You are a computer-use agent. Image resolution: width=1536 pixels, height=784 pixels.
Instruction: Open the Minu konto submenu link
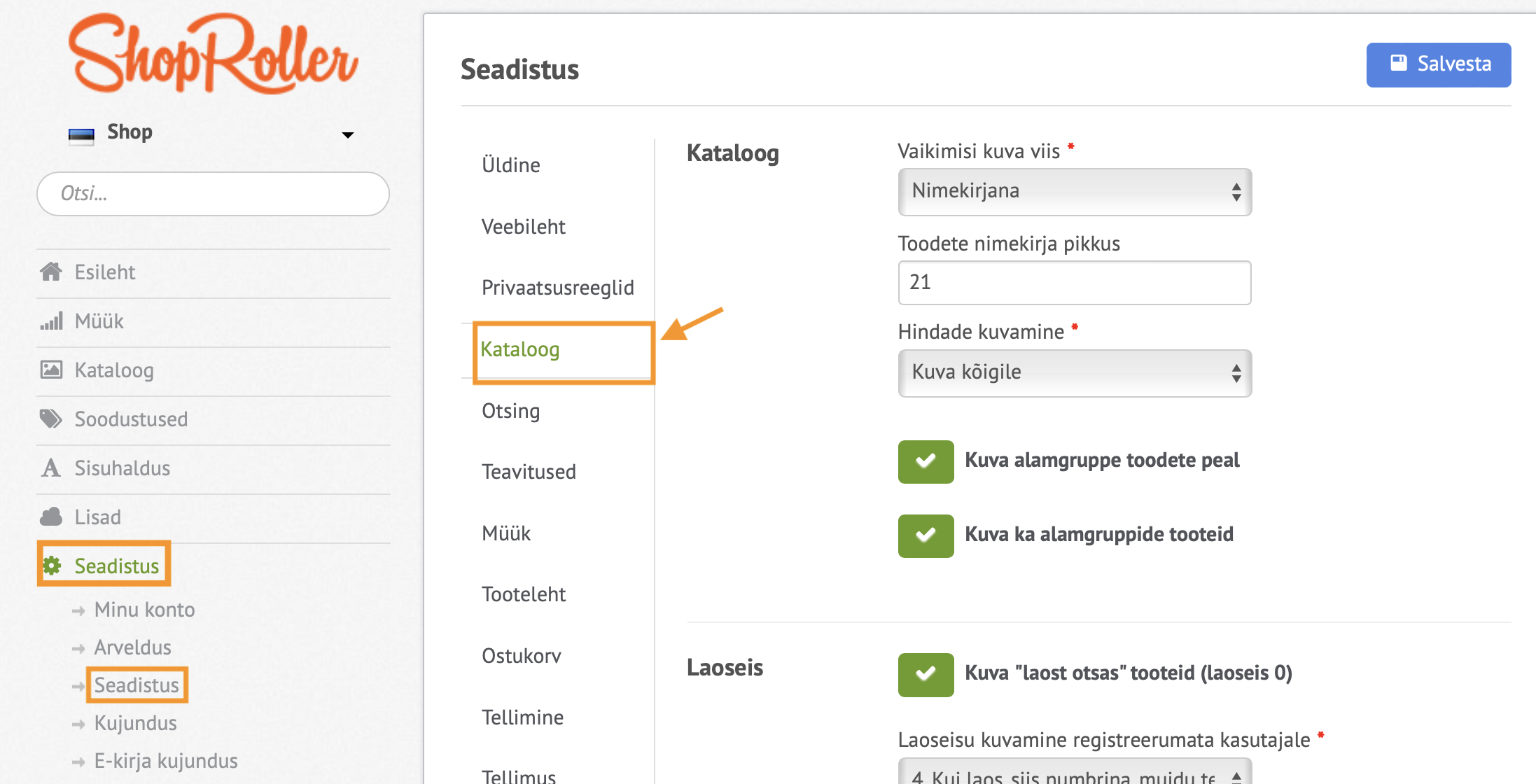click(144, 610)
